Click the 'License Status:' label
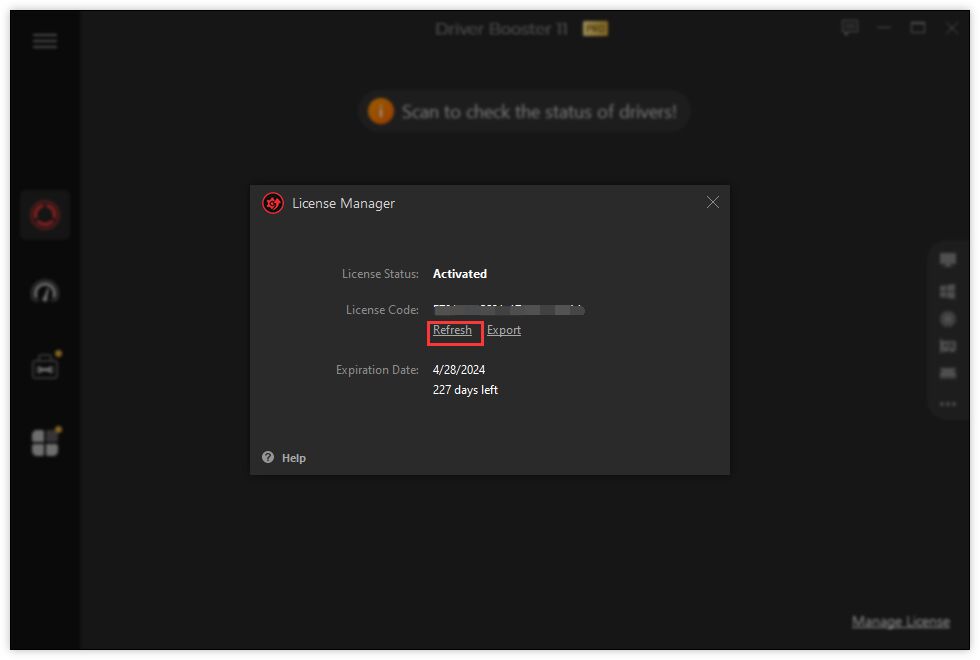This screenshot has width=980, height=660. [380, 274]
